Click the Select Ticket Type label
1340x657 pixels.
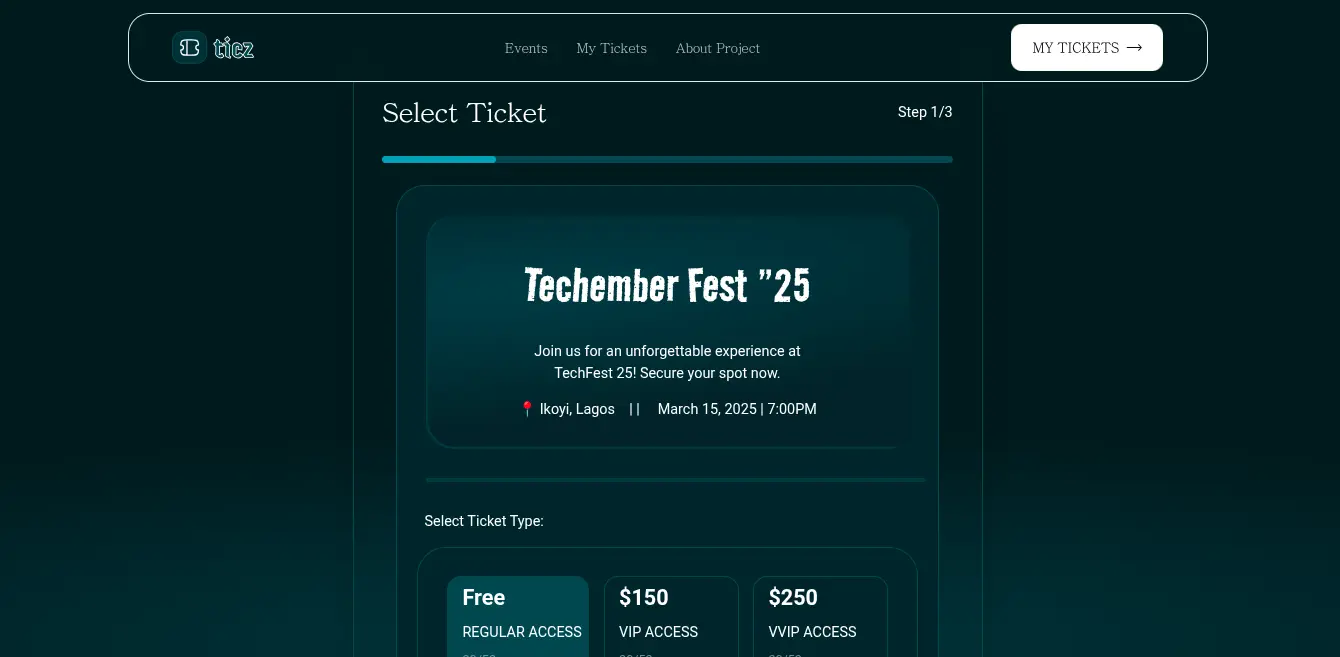click(484, 521)
